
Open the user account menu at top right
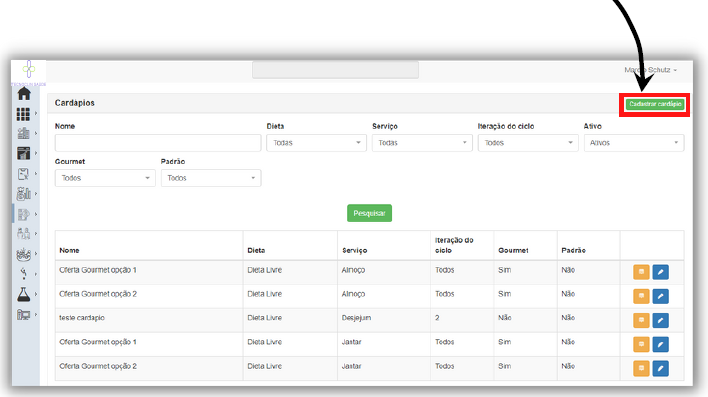tap(650, 70)
